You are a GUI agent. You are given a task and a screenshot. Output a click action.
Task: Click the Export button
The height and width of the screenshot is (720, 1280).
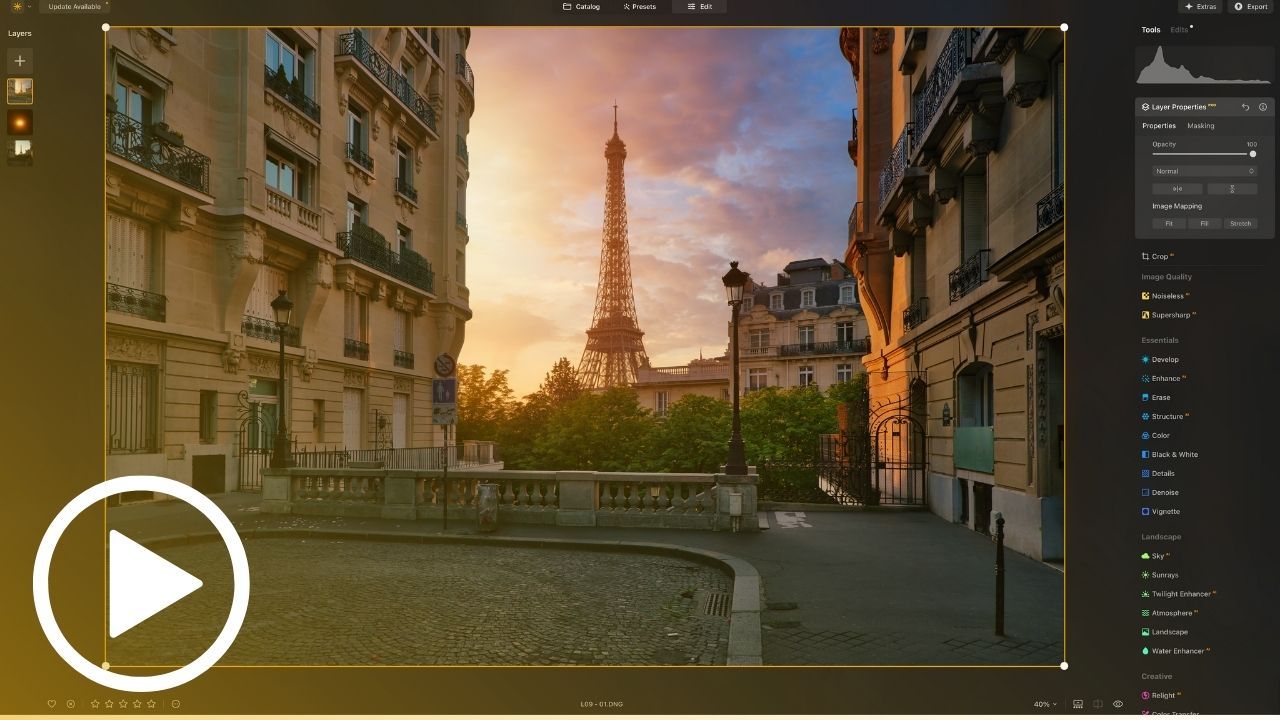[1252, 7]
